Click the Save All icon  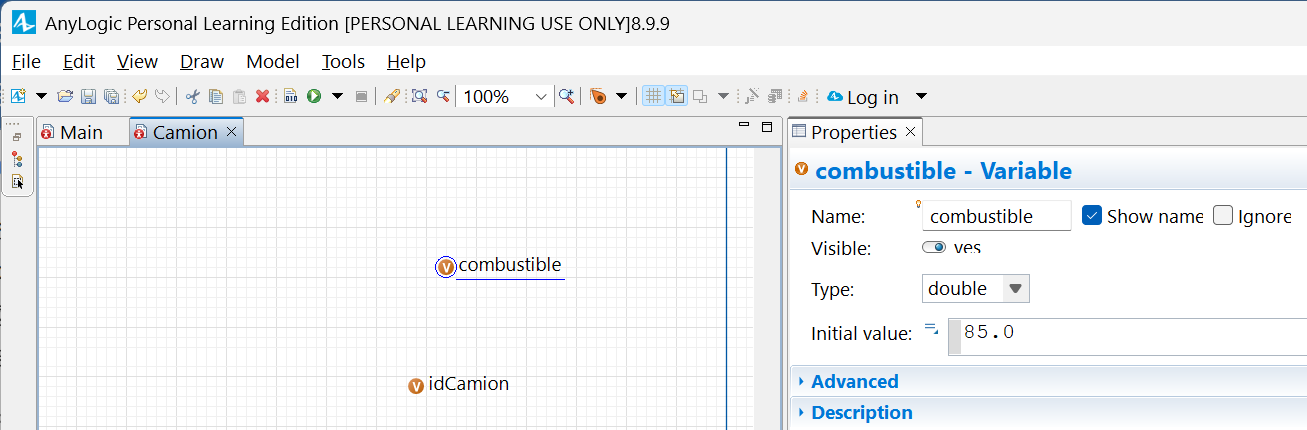(x=111, y=96)
